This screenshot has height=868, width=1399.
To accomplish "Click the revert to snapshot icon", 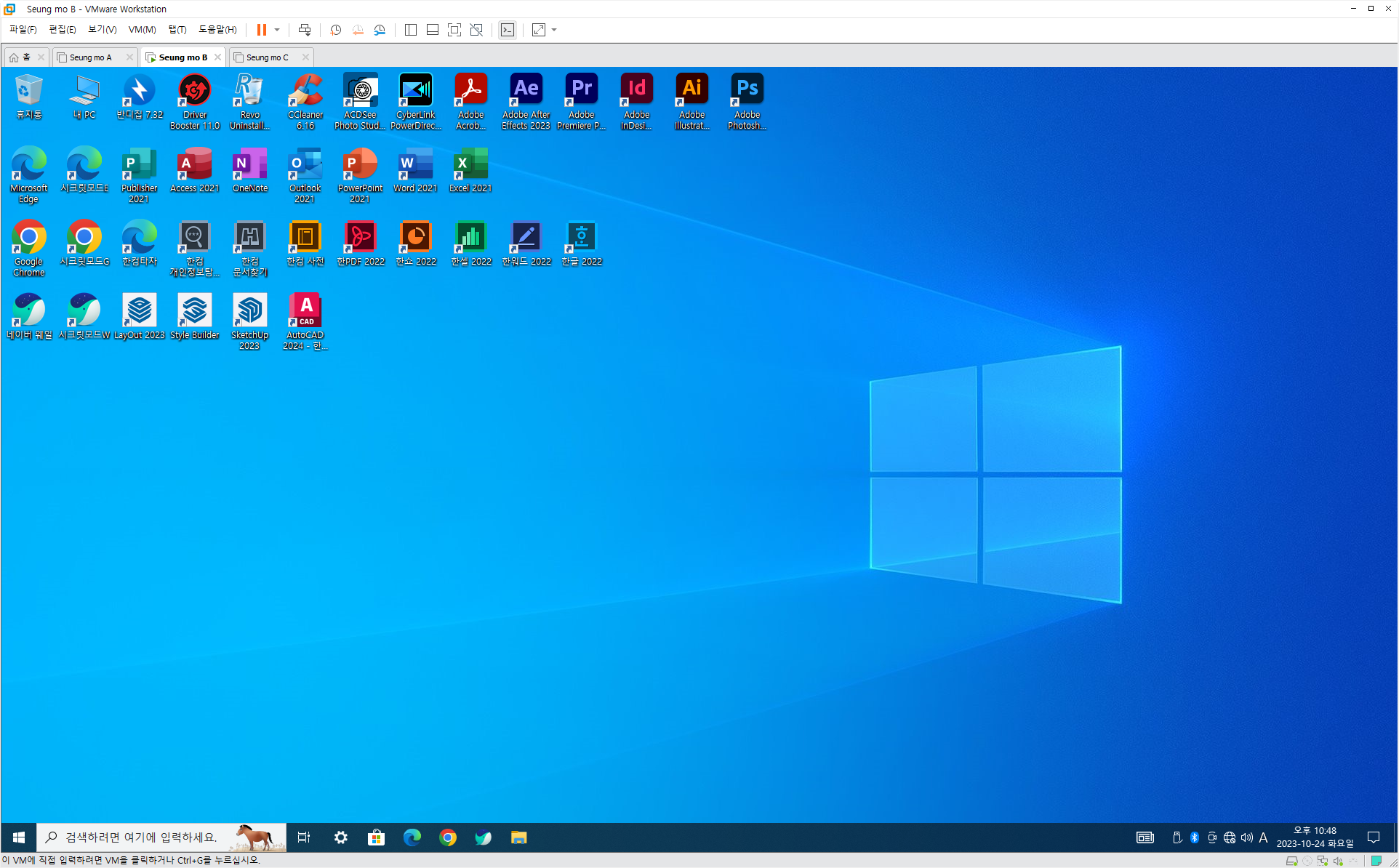I will point(358,30).
